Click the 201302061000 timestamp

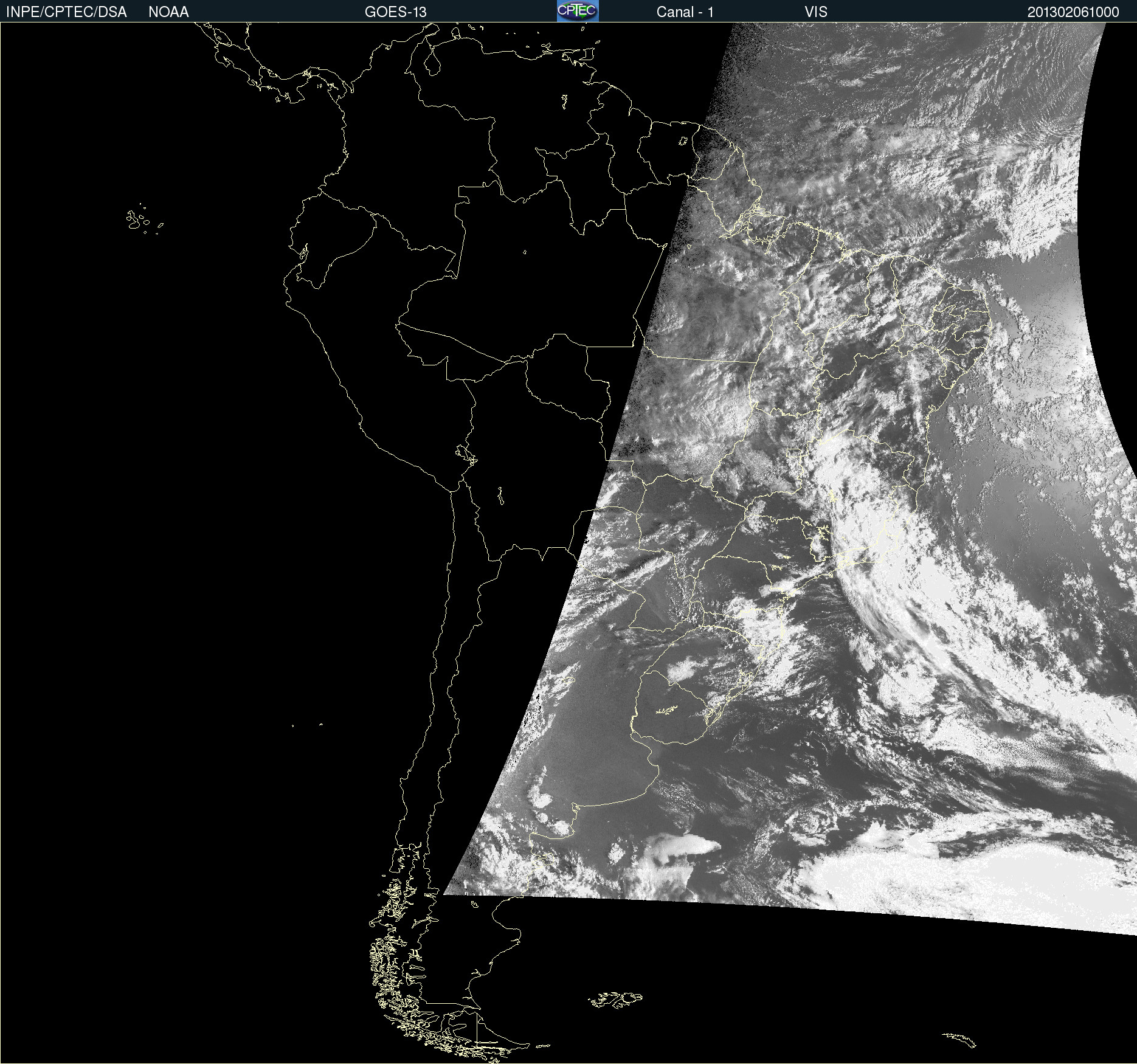point(1073,12)
